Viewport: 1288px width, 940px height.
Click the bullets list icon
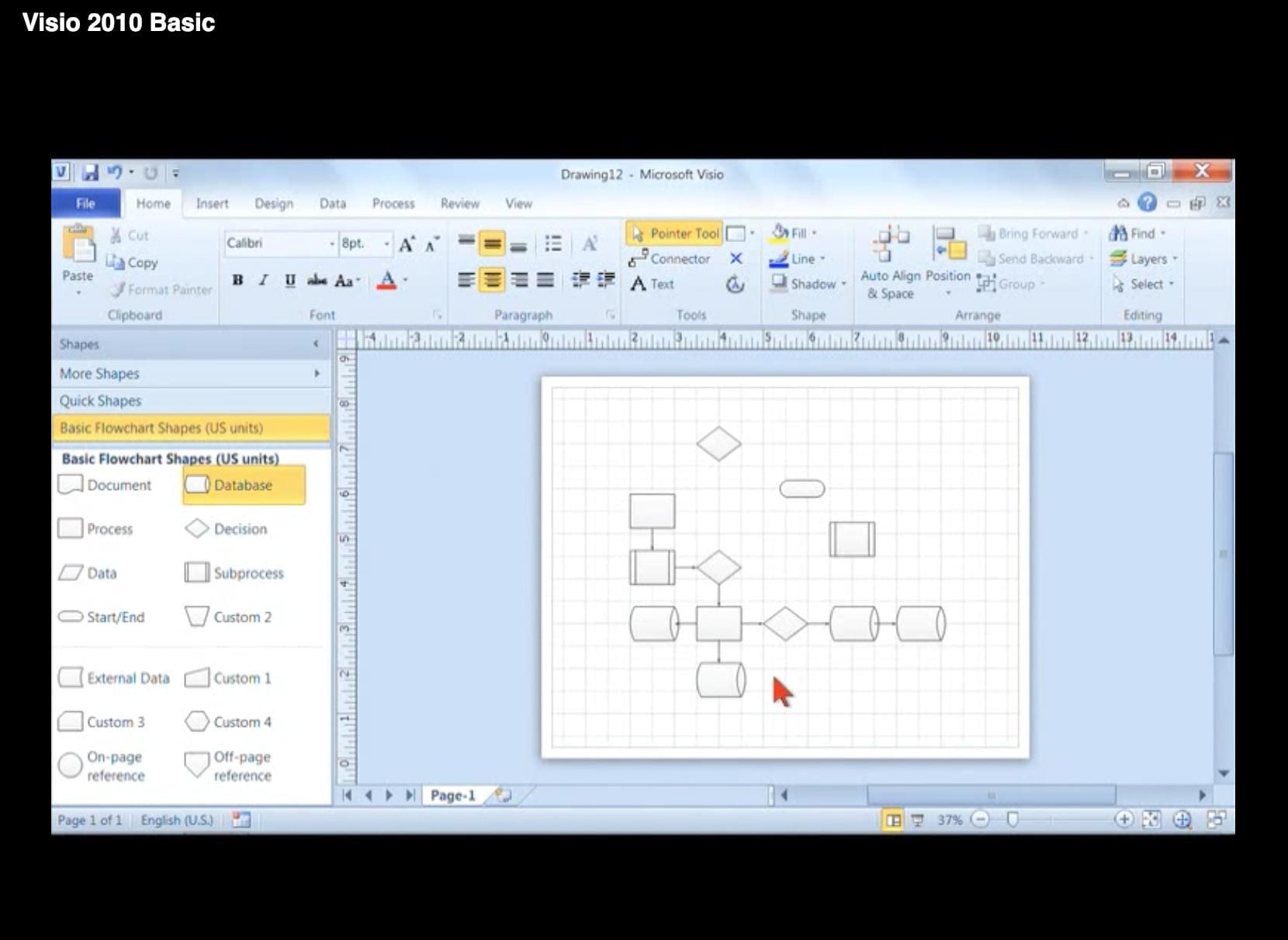[553, 244]
